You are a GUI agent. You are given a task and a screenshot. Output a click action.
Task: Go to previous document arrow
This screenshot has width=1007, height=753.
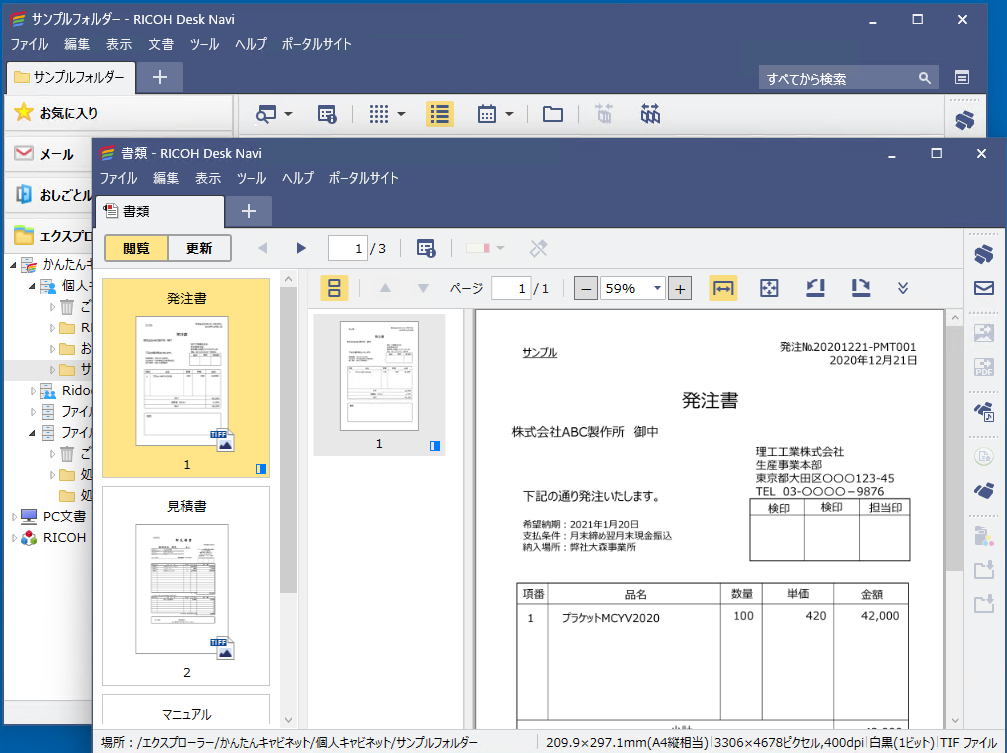(263, 248)
